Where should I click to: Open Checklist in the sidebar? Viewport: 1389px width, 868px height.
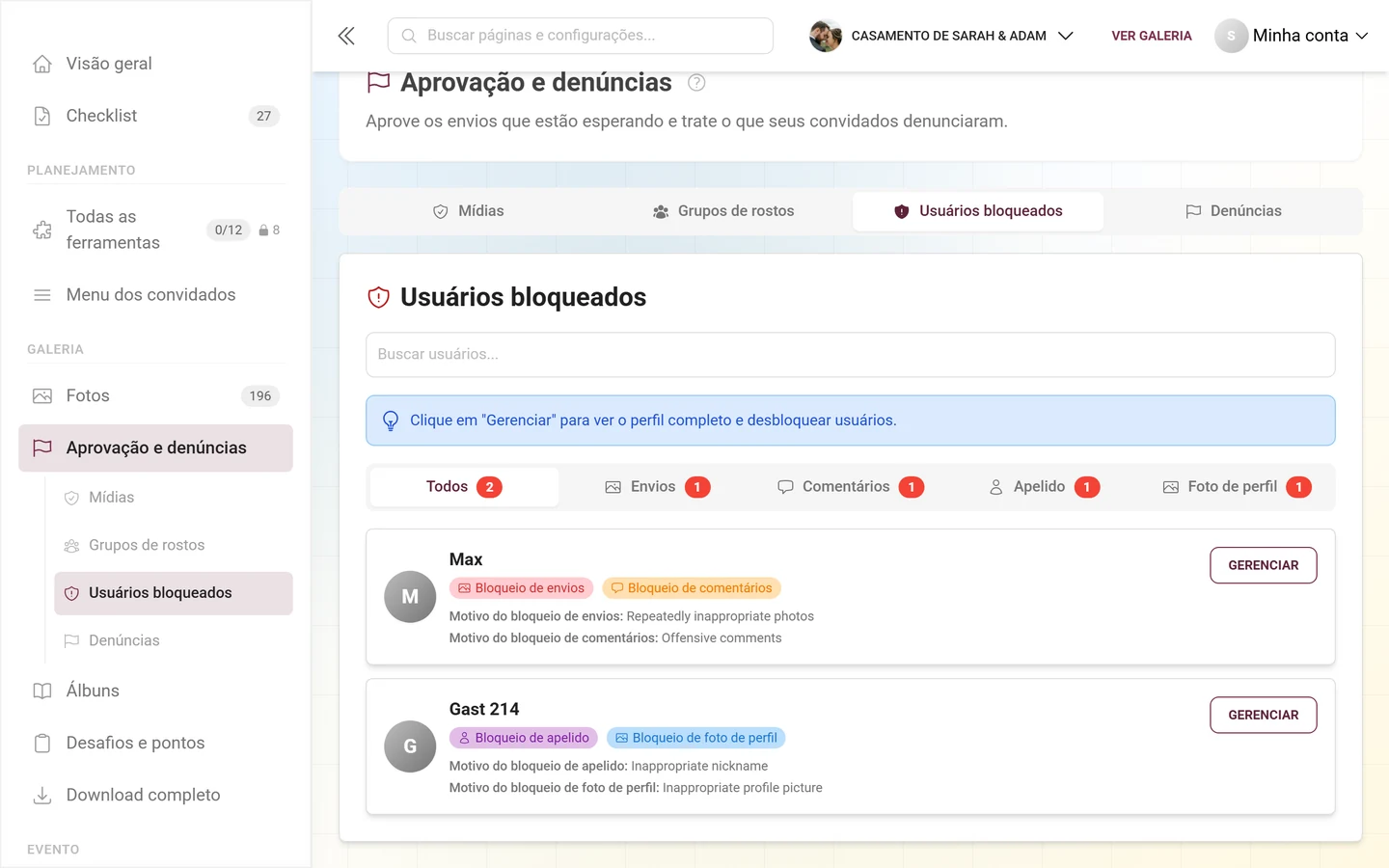point(155,116)
